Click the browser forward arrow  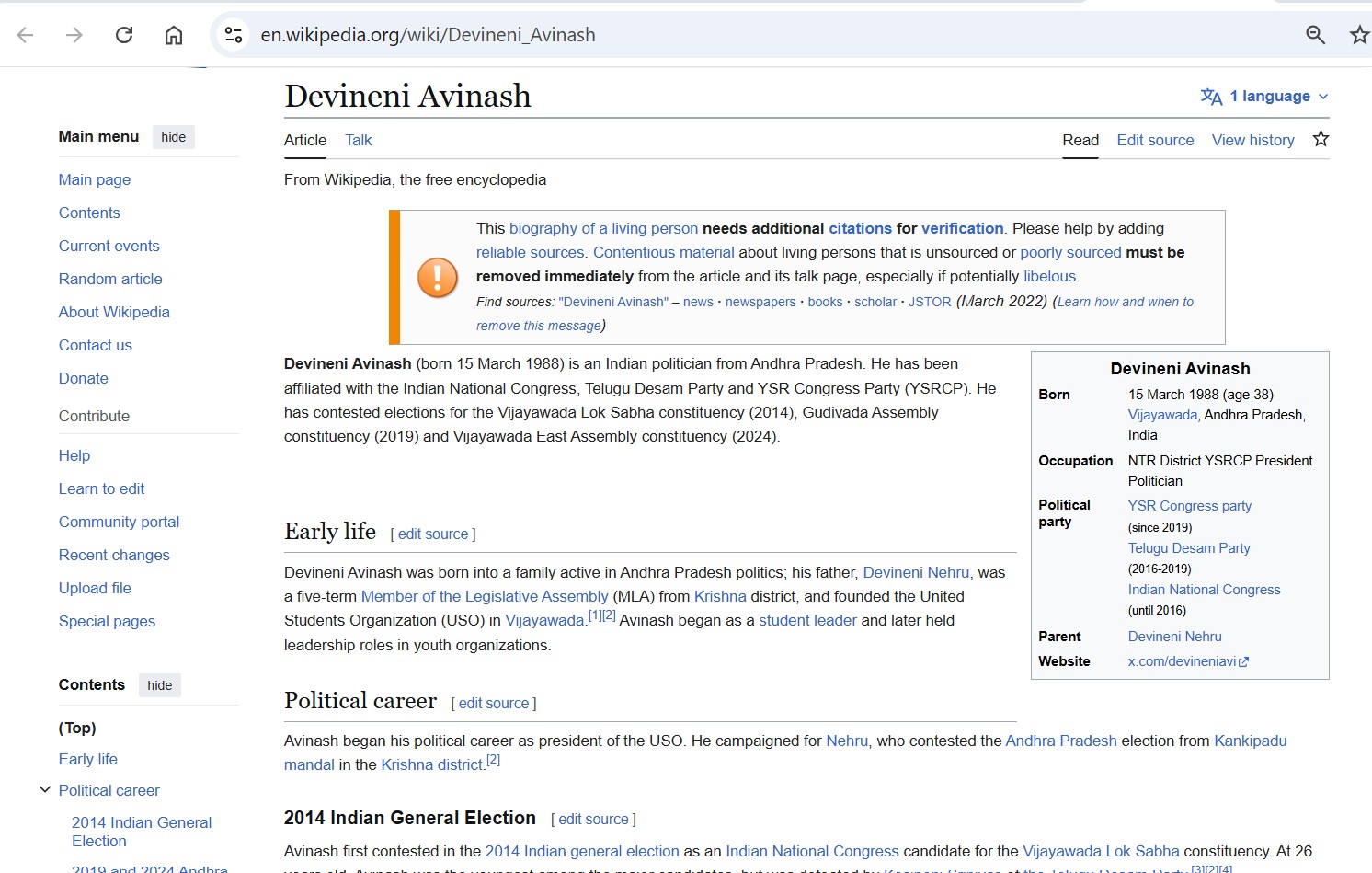coord(74,35)
